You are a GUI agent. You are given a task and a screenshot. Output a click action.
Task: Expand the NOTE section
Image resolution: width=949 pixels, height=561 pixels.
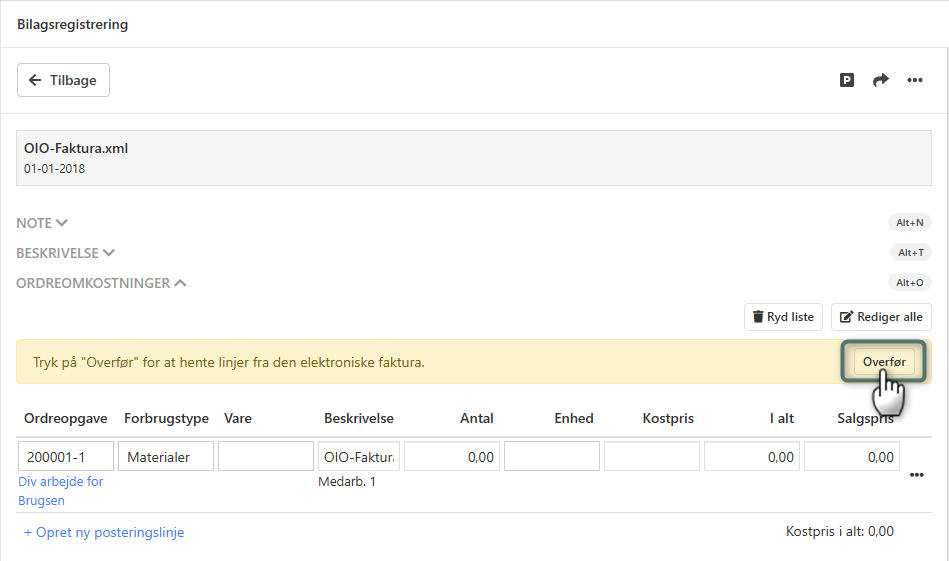(x=42, y=223)
